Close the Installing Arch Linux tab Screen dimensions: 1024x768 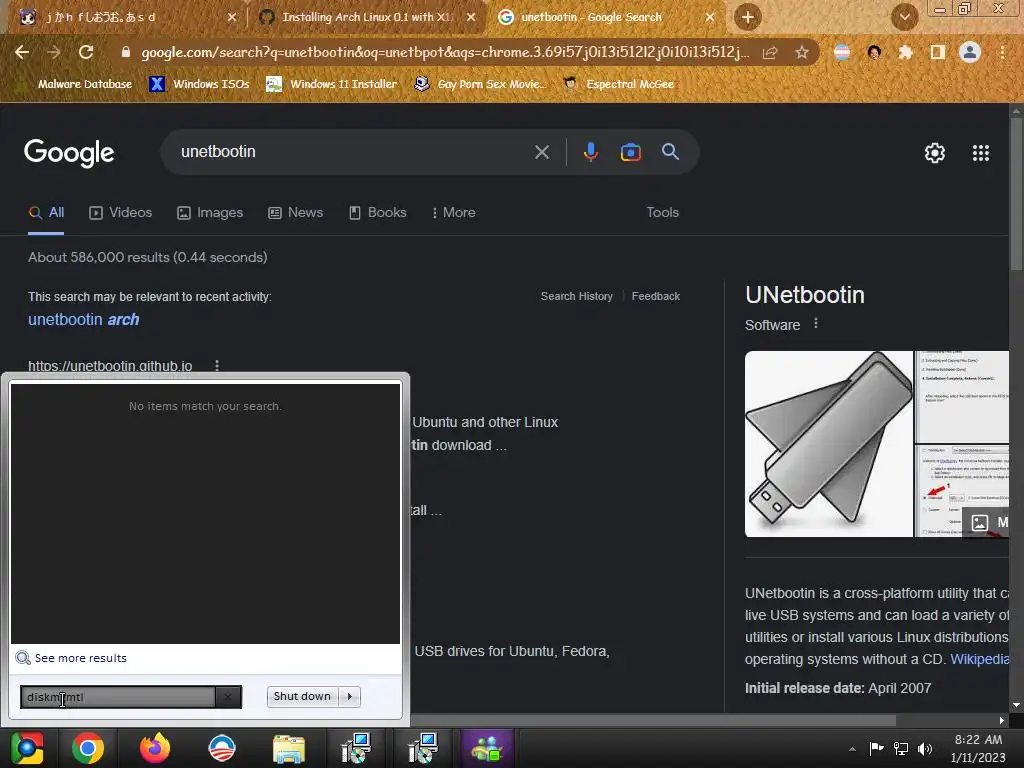[471, 17]
